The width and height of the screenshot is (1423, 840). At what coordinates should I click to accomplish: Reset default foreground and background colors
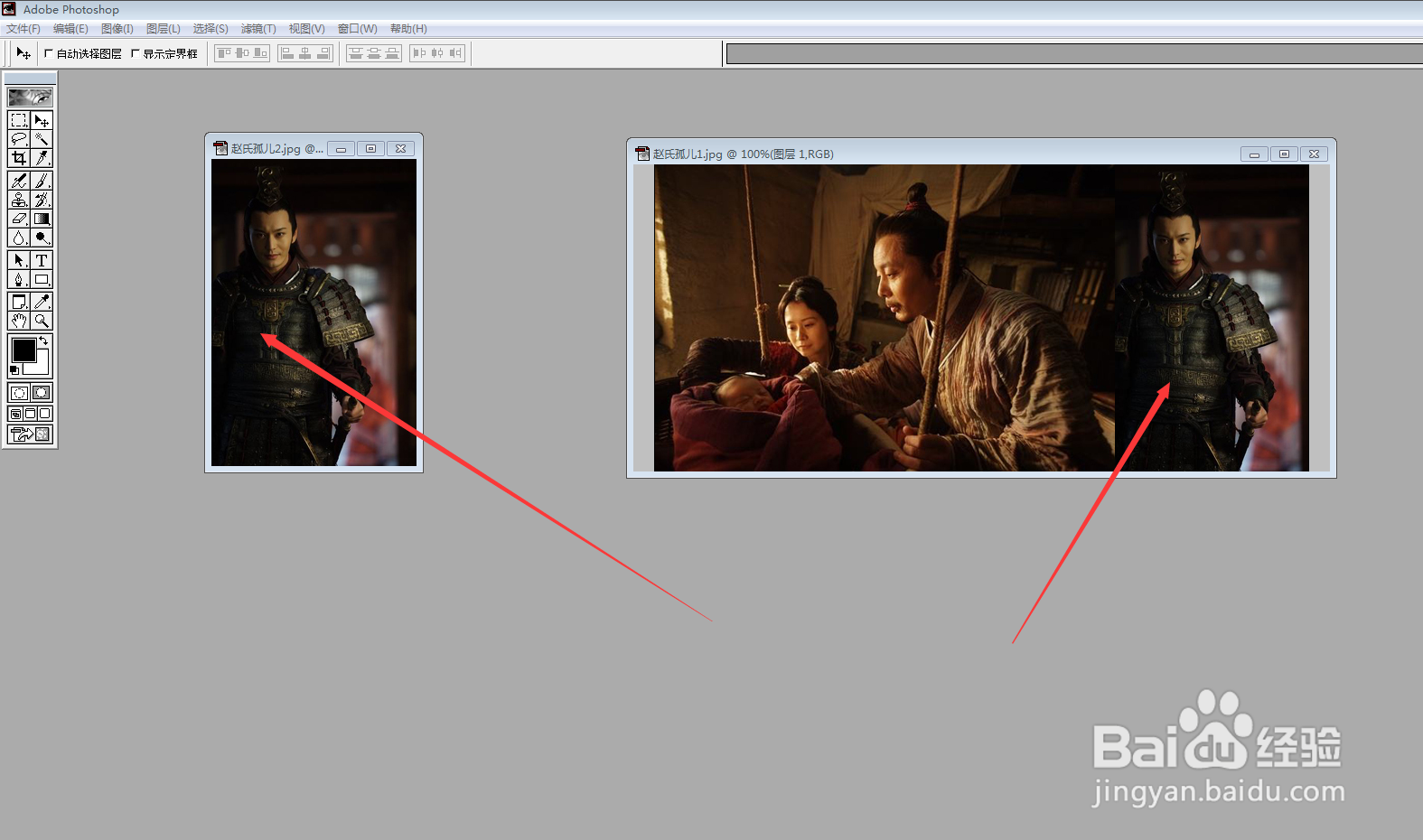(x=14, y=370)
